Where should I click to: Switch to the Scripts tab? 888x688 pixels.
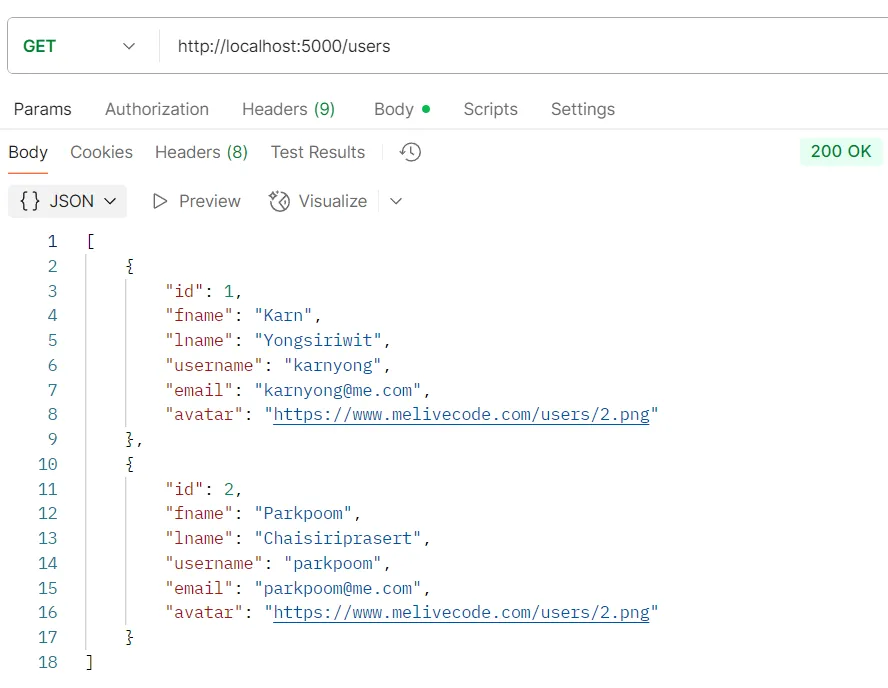(490, 109)
